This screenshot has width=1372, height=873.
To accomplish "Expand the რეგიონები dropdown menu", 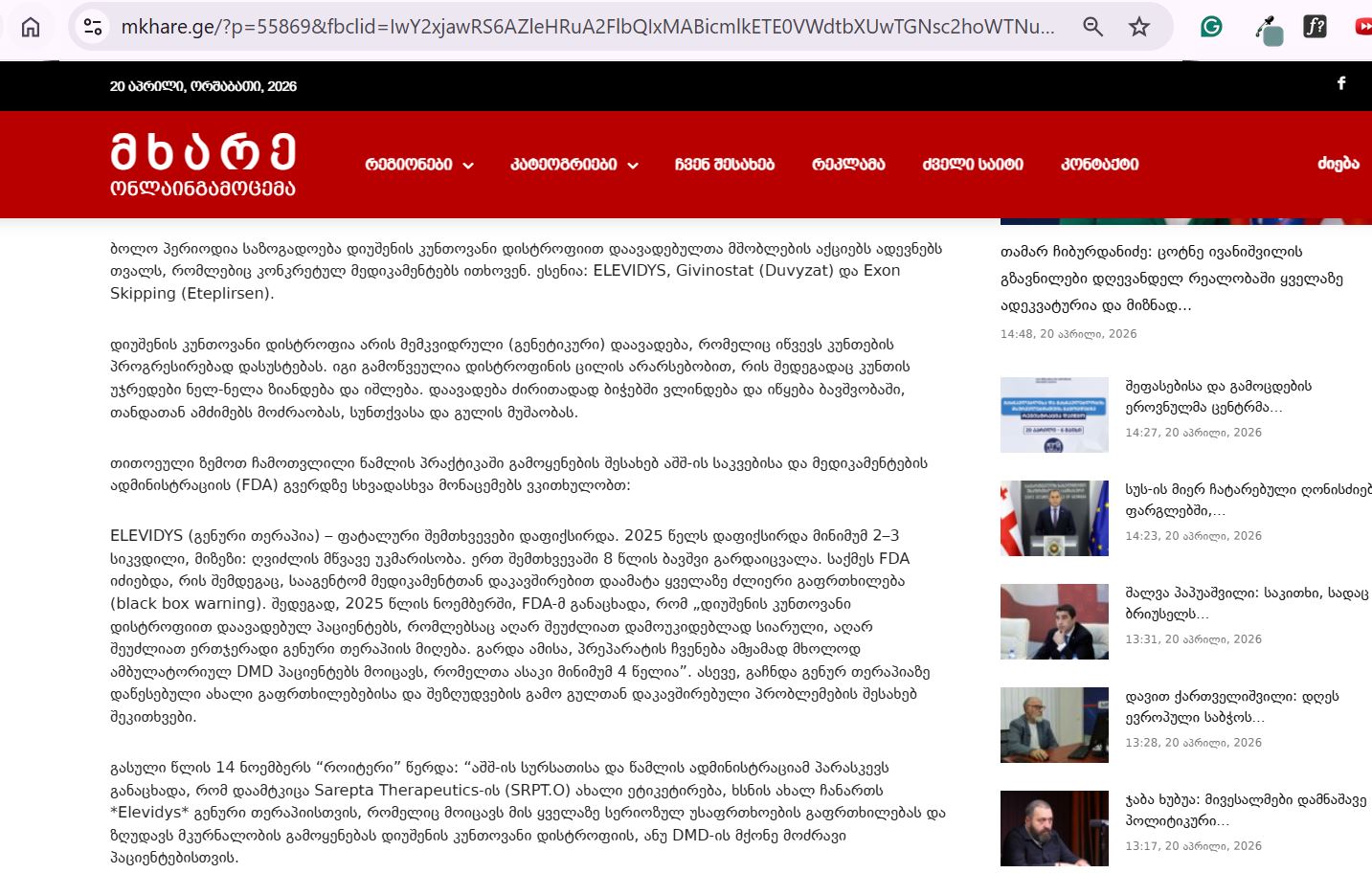I will pos(419,165).
